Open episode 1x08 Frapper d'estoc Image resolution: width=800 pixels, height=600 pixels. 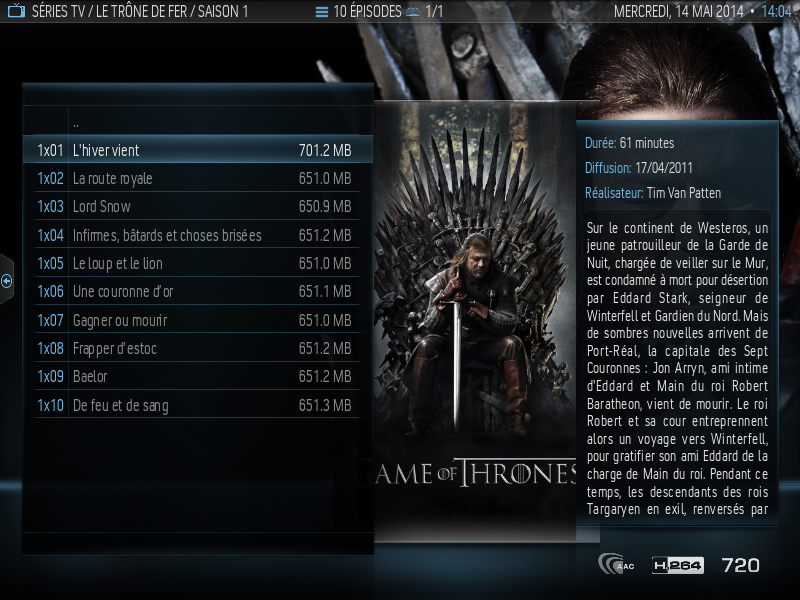(198, 348)
